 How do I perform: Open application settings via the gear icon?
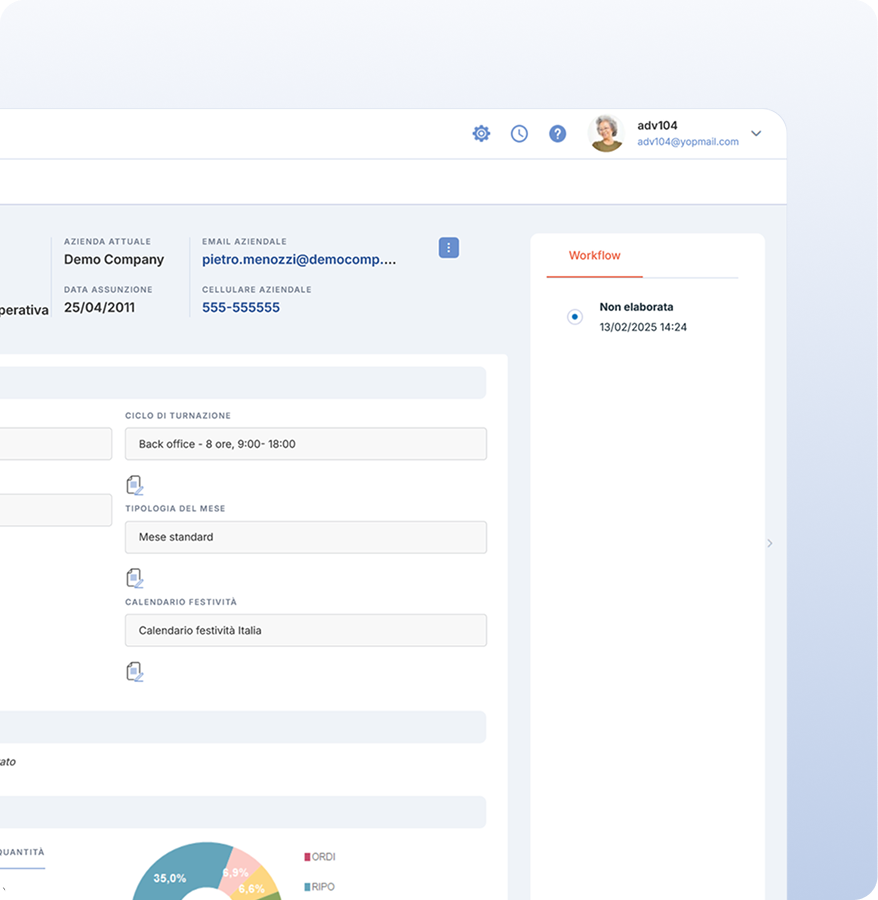(481, 133)
